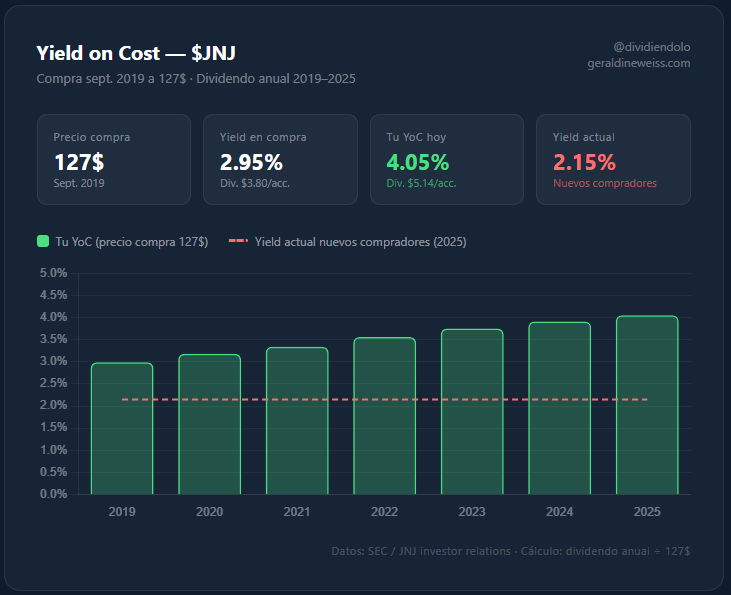Click the '127$' value
This screenshot has height=595, width=731.
coord(79,162)
